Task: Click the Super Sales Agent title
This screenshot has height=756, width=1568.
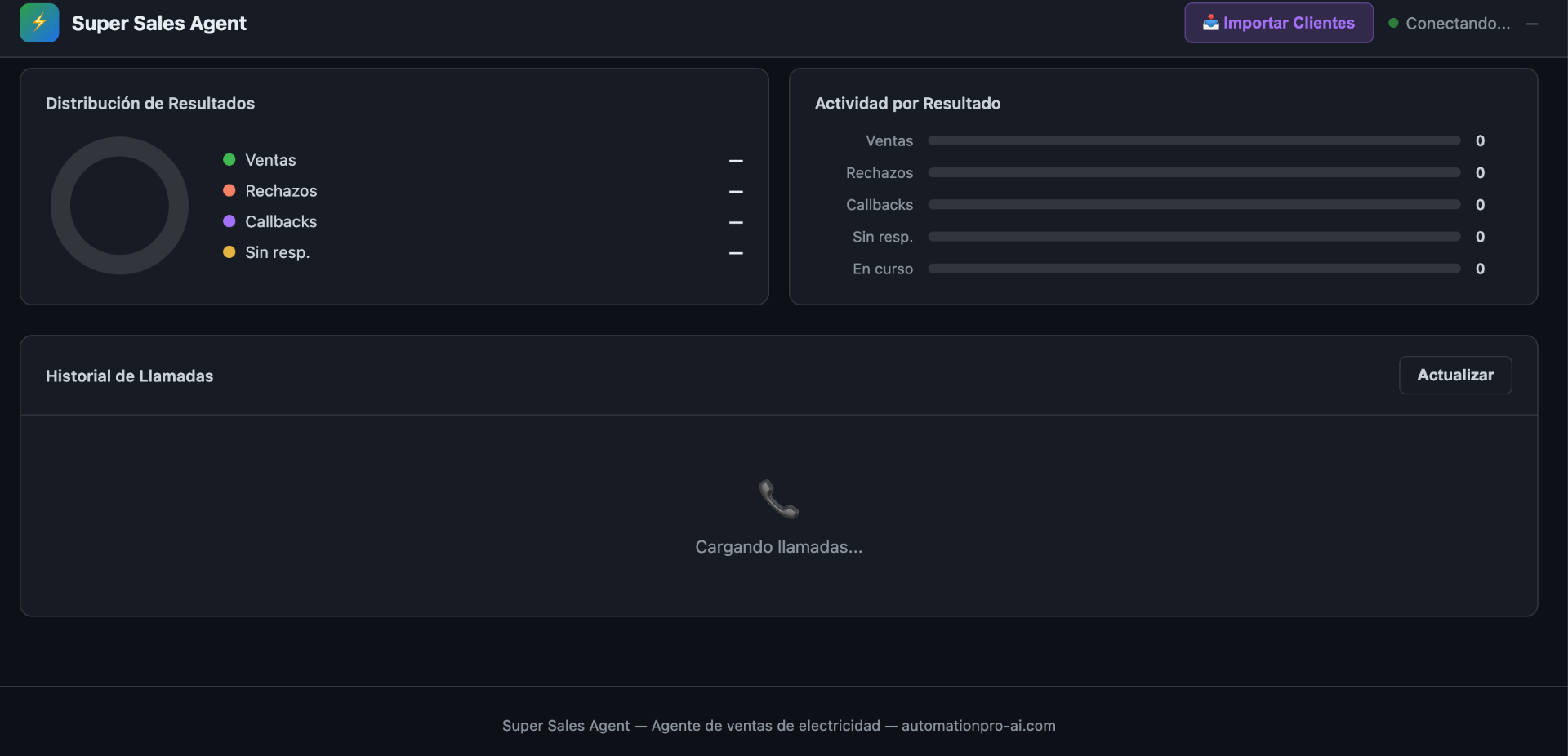Action: [x=159, y=23]
